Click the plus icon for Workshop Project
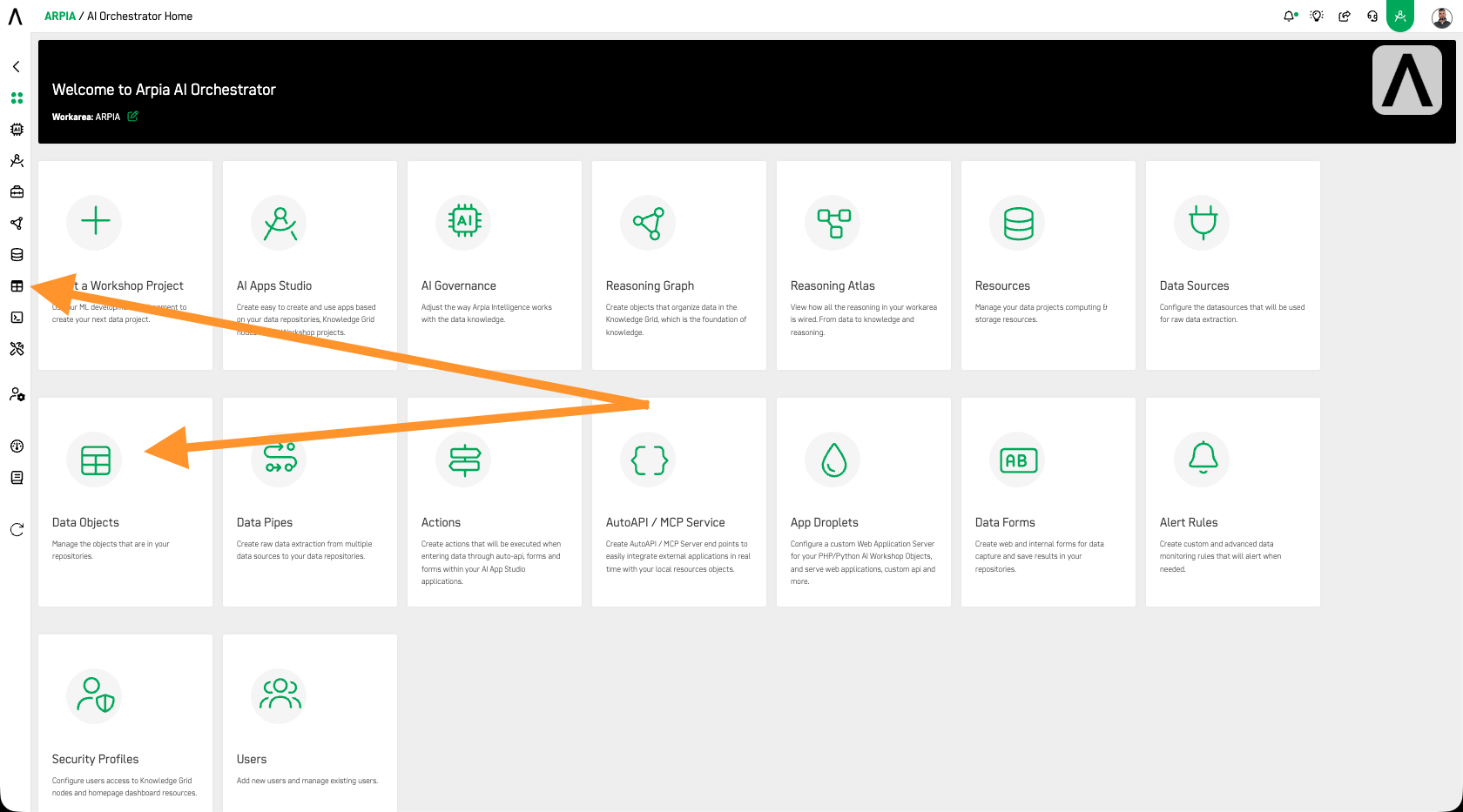This screenshot has height=812, width=1463. pos(95,222)
